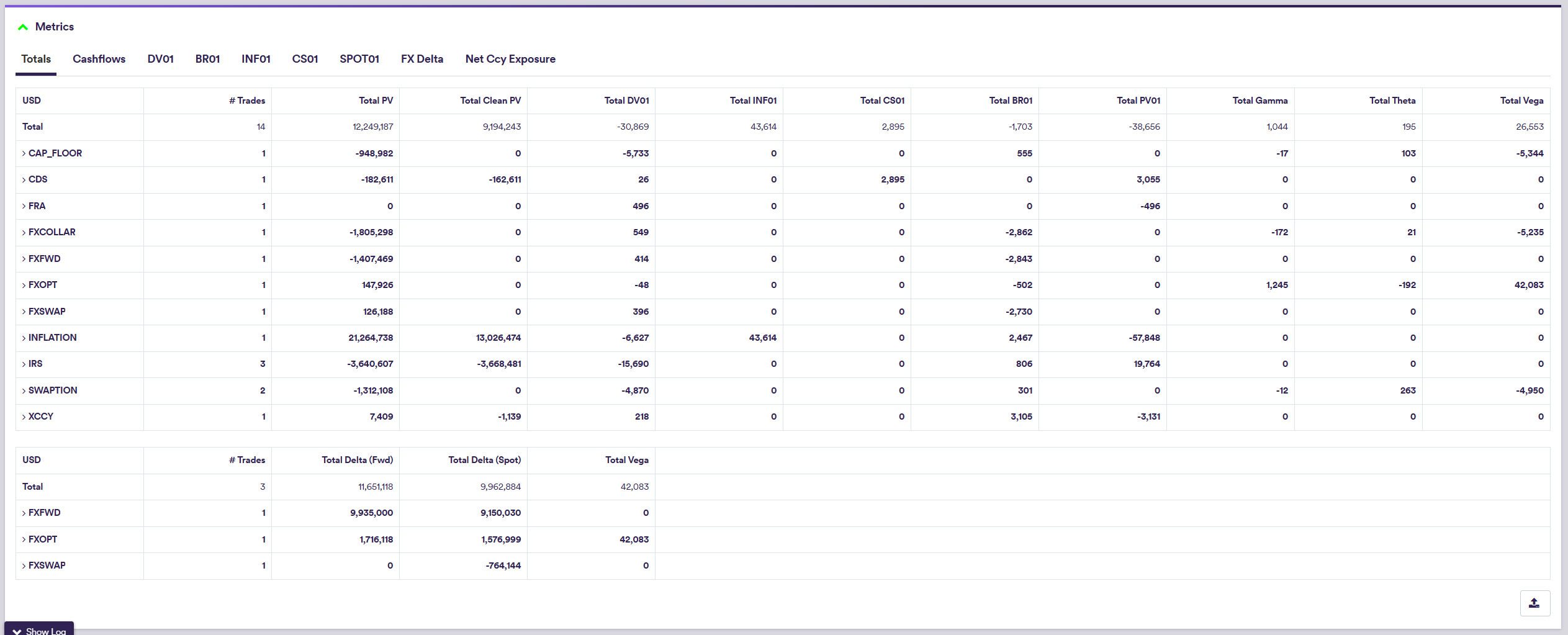The image size is (1568, 635).
Task: Click the export upload icon button
Action: click(1534, 603)
